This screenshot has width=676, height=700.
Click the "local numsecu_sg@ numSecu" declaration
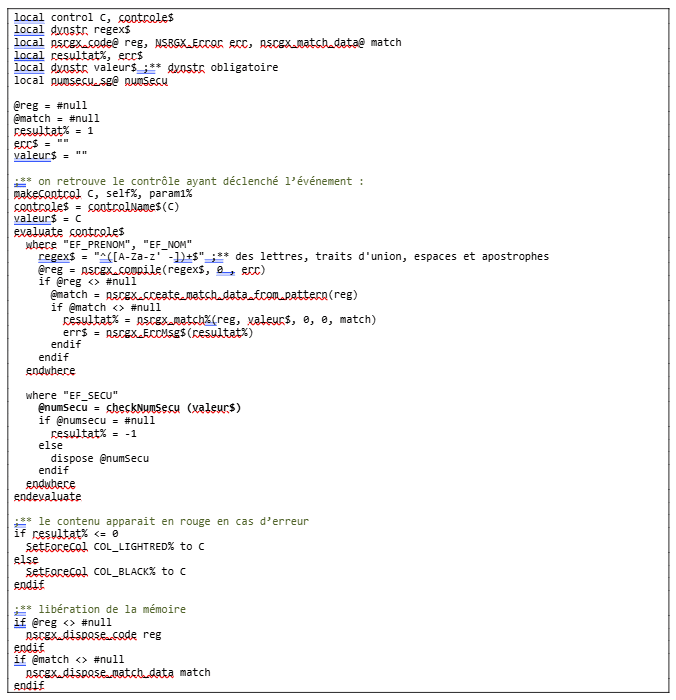90,80
